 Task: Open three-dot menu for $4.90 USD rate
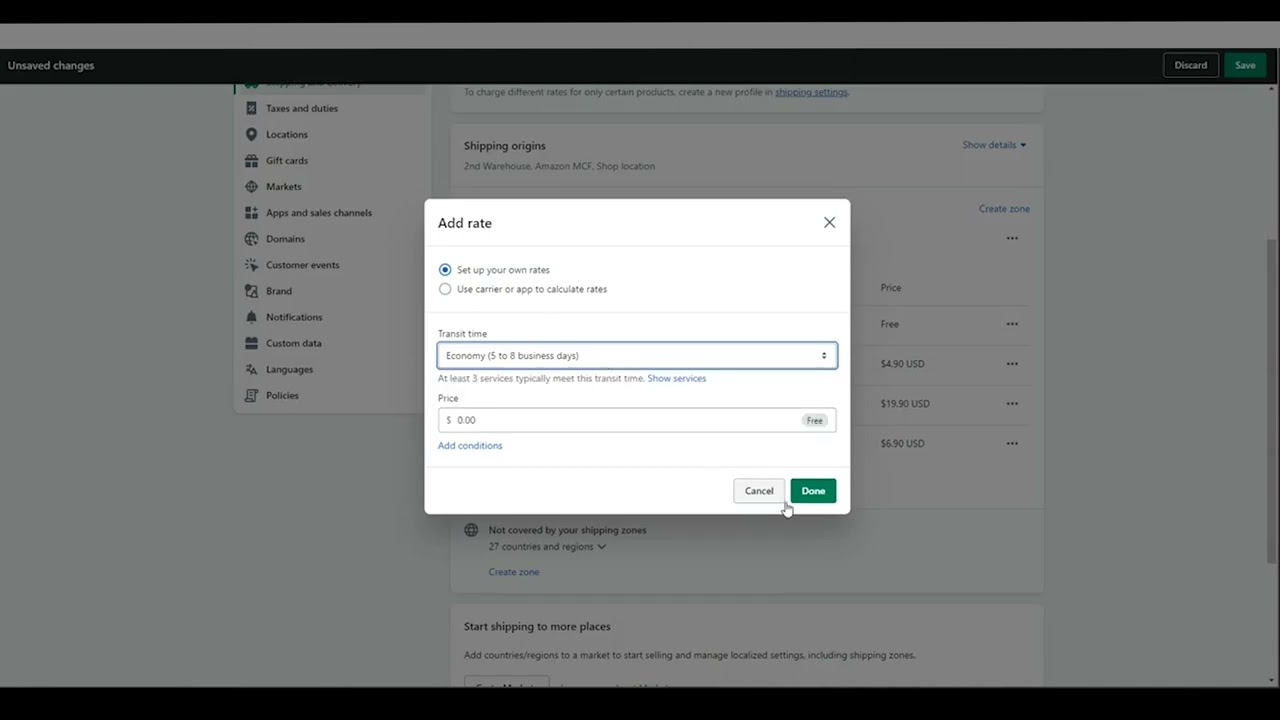(1012, 364)
